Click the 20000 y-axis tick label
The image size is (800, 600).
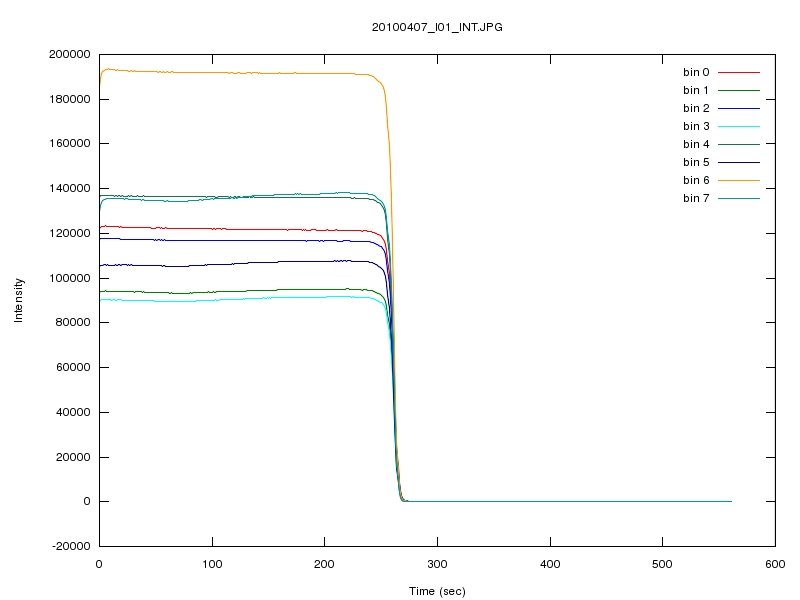click(72, 457)
